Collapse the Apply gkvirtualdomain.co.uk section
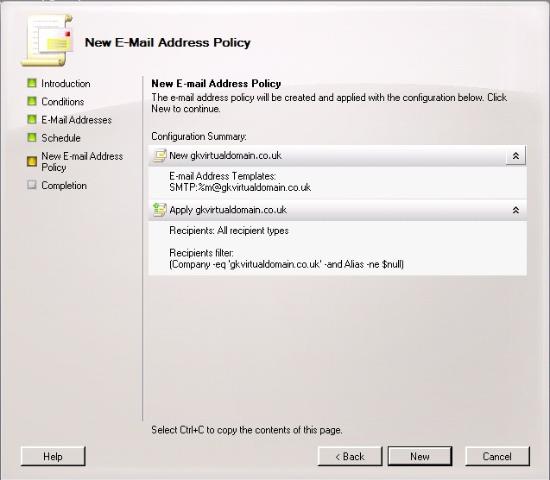Screen dimensions: 550x480 [x=516, y=210]
